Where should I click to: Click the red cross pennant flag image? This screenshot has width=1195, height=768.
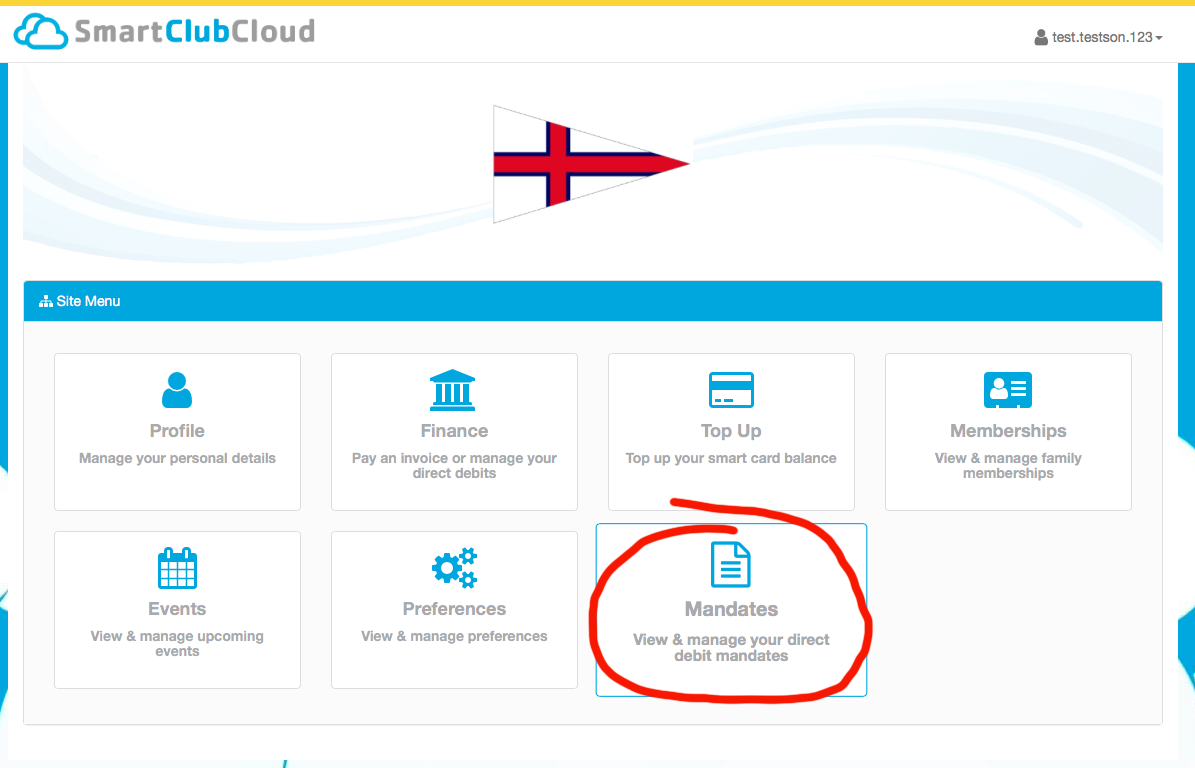pos(591,164)
